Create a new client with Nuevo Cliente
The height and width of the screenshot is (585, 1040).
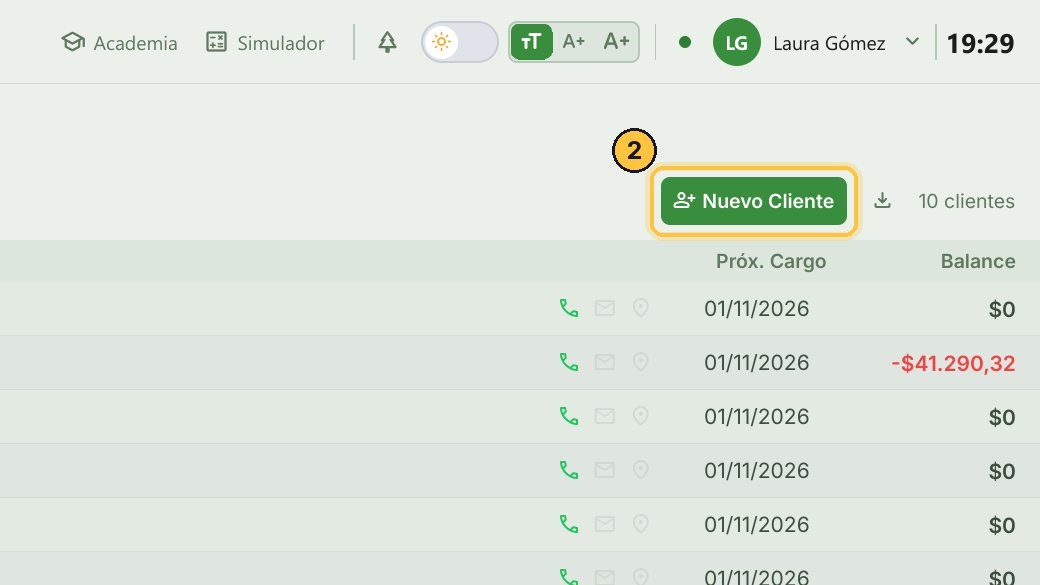pos(753,201)
